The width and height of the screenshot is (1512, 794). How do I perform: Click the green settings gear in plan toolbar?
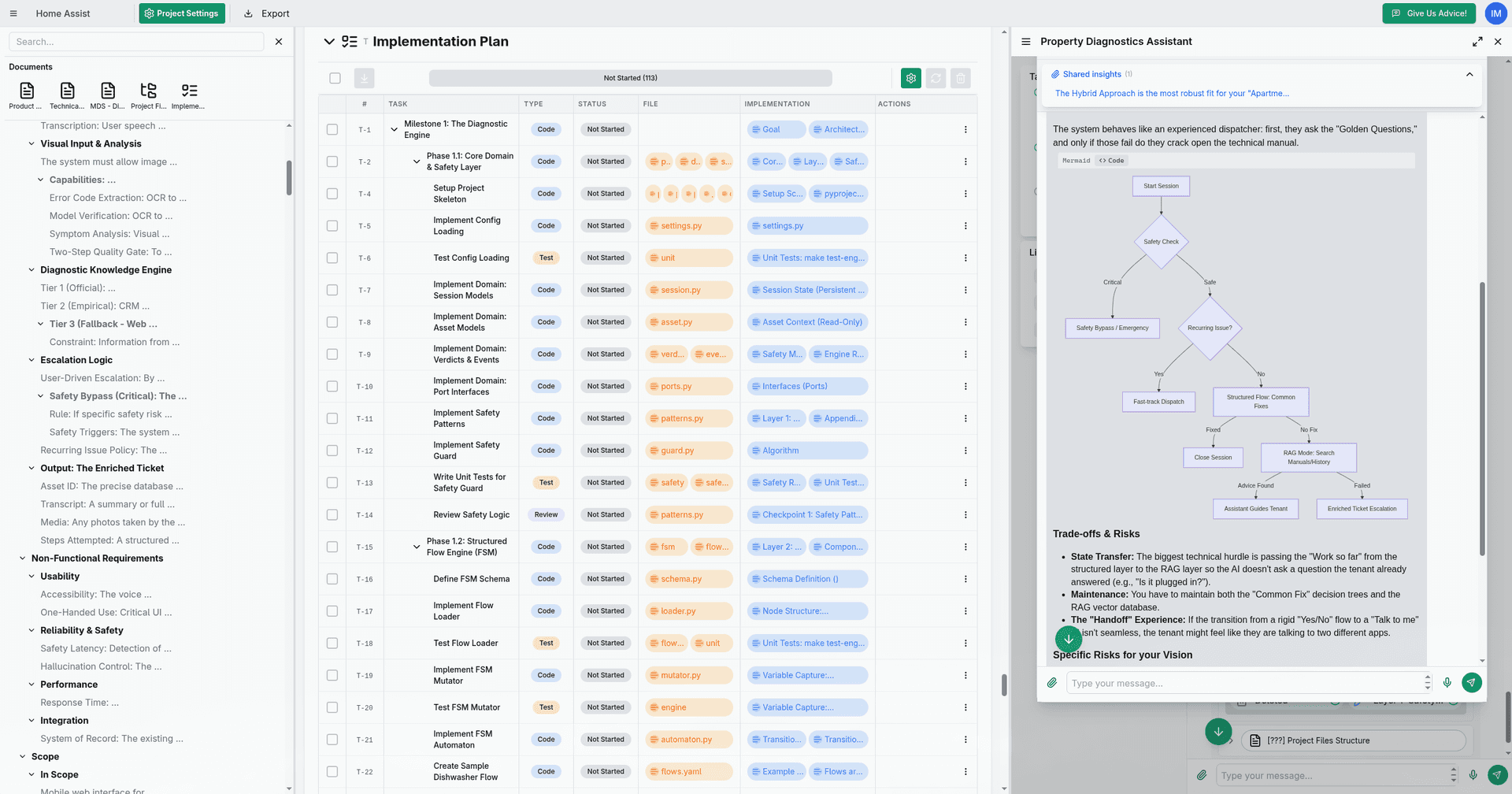point(911,78)
